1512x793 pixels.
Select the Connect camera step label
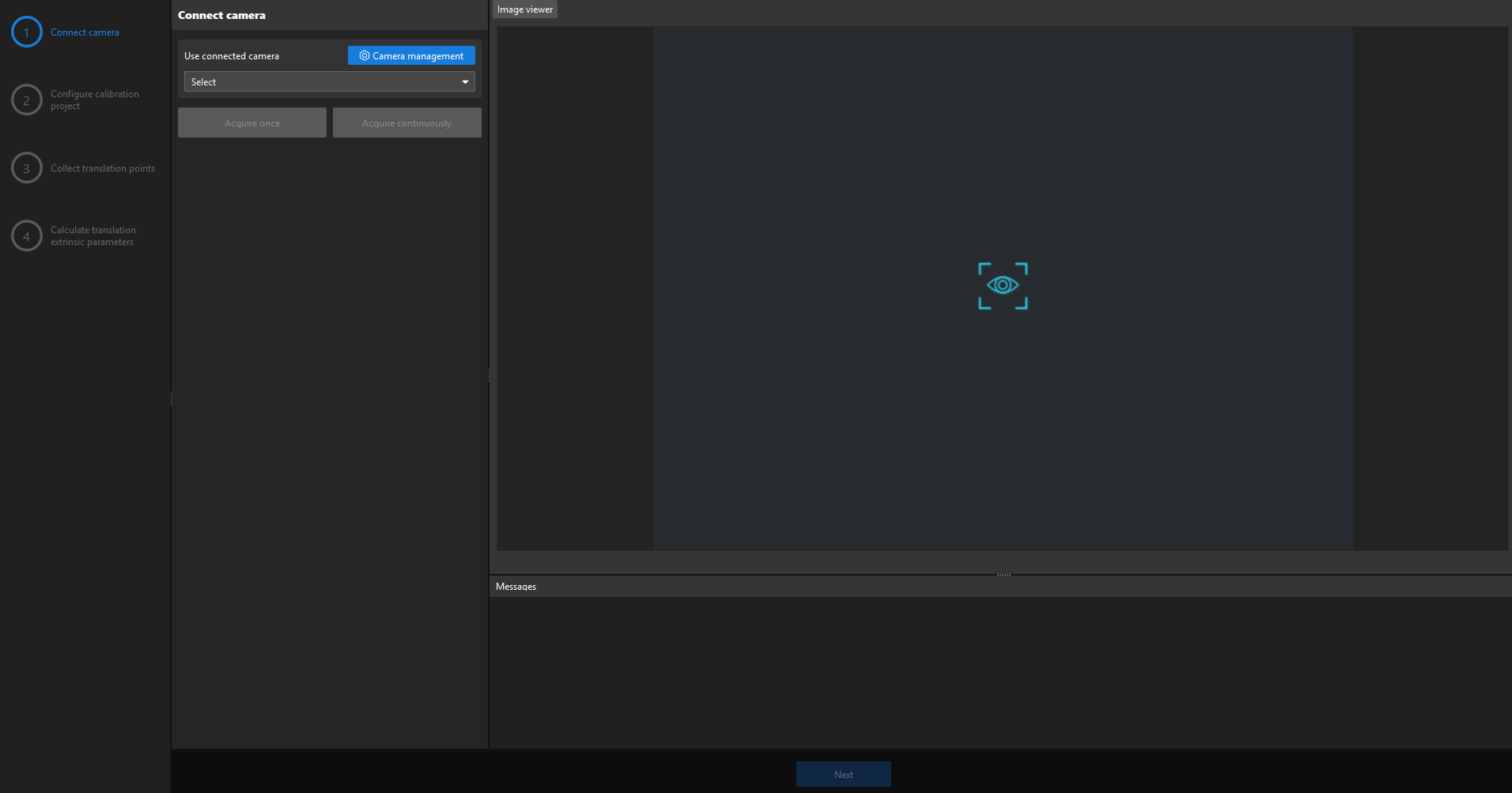pyautogui.click(x=85, y=32)
